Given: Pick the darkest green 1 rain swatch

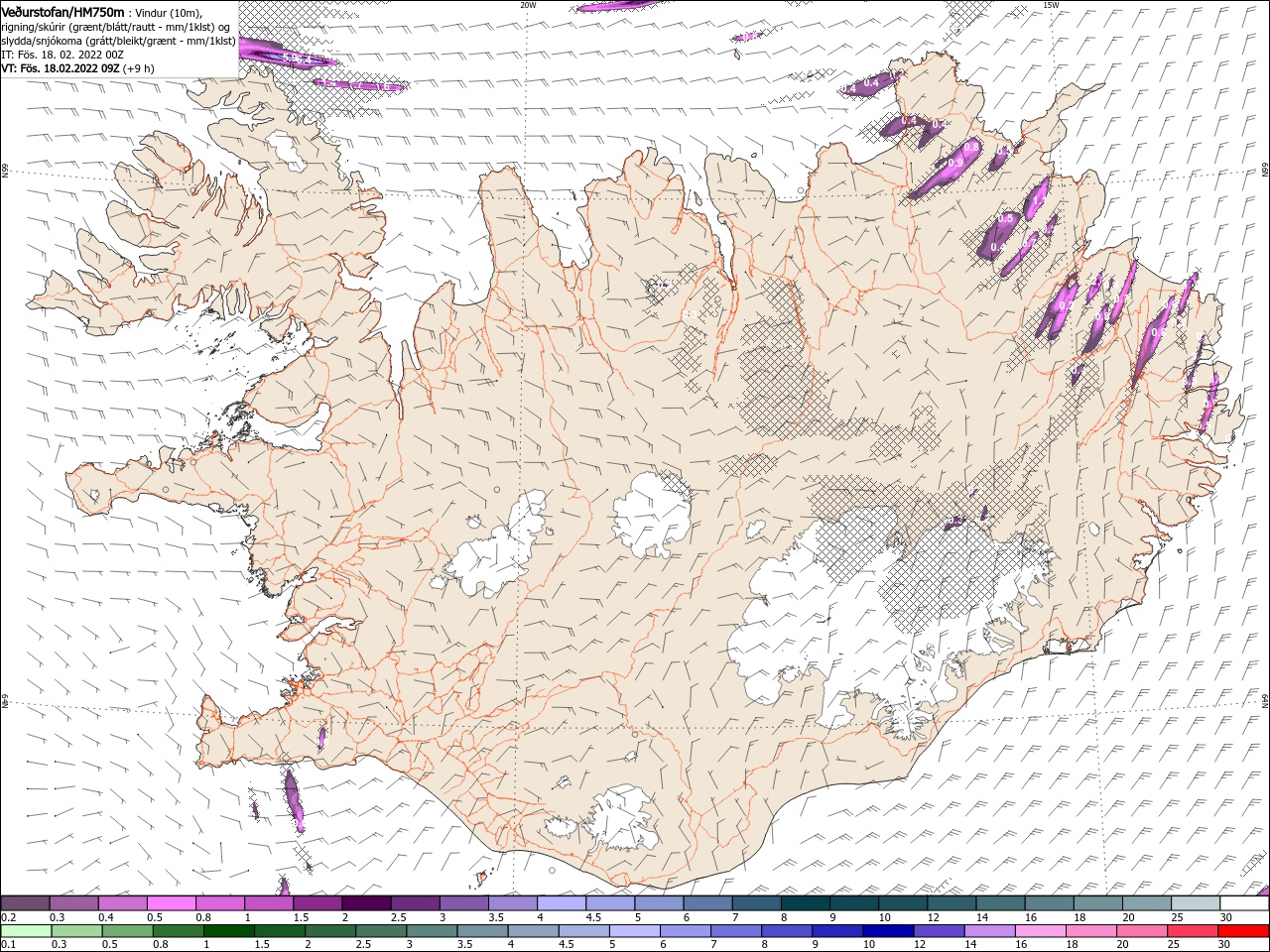Looking at the screenshot, I should [x=229, y=931].
